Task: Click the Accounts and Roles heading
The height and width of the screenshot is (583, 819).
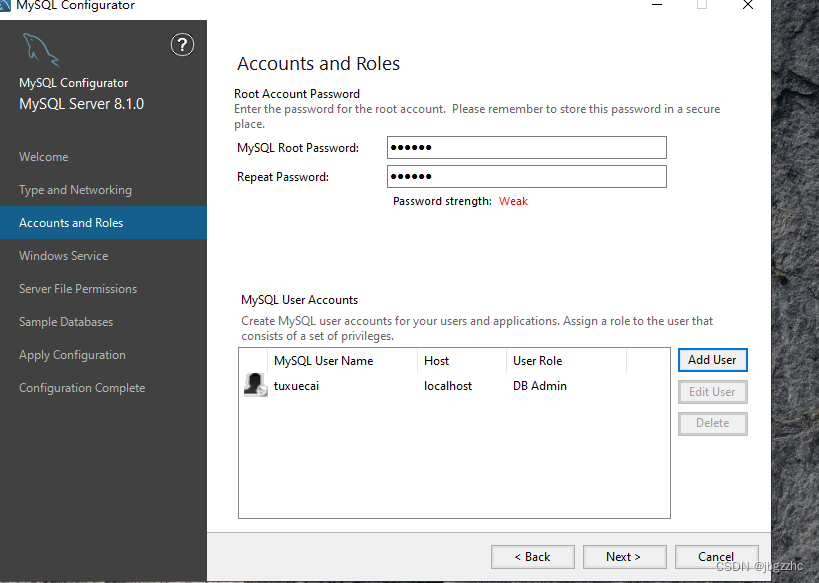Action: coord(319,64)
